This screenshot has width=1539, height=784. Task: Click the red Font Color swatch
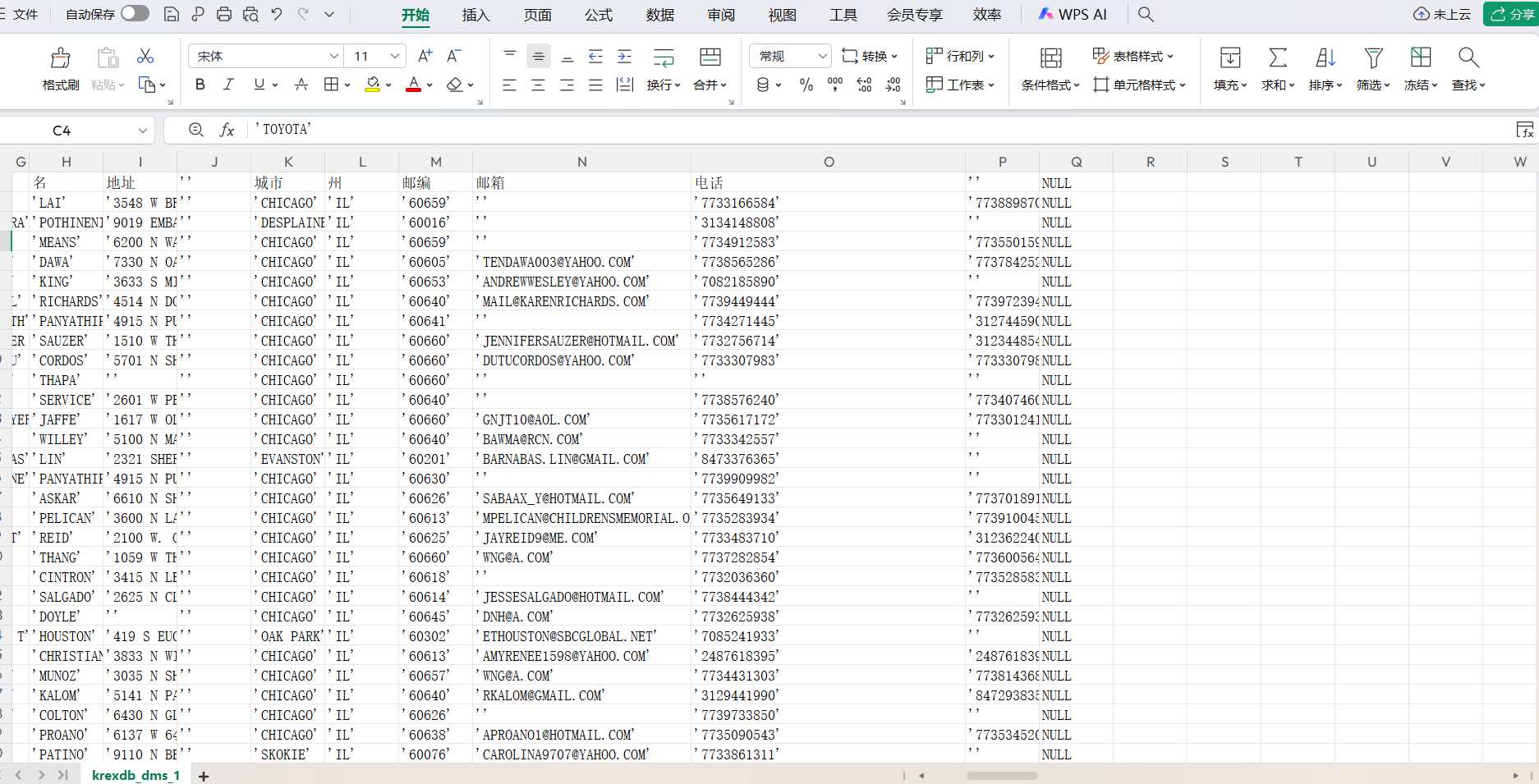pyautogui.click(x=414, y=85)
